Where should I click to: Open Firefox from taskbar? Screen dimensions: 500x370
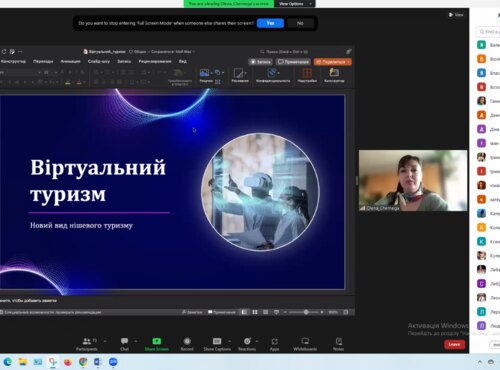pos(68,362)
